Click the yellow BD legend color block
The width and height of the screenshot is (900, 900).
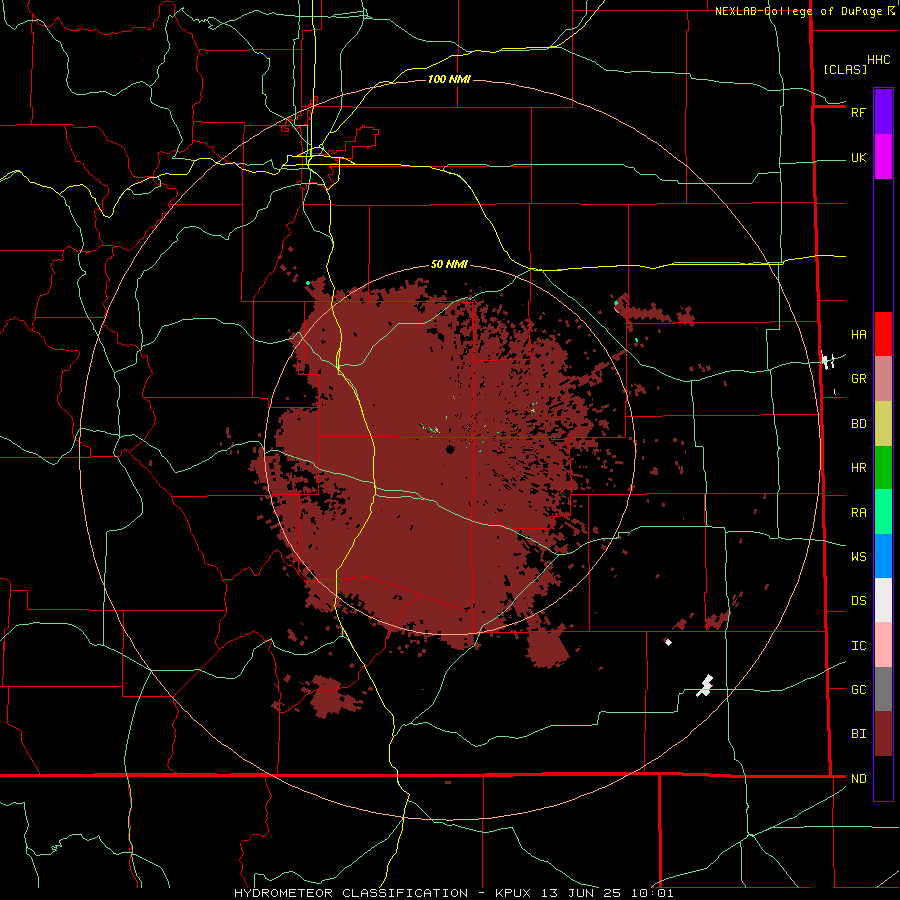(883, 424)
